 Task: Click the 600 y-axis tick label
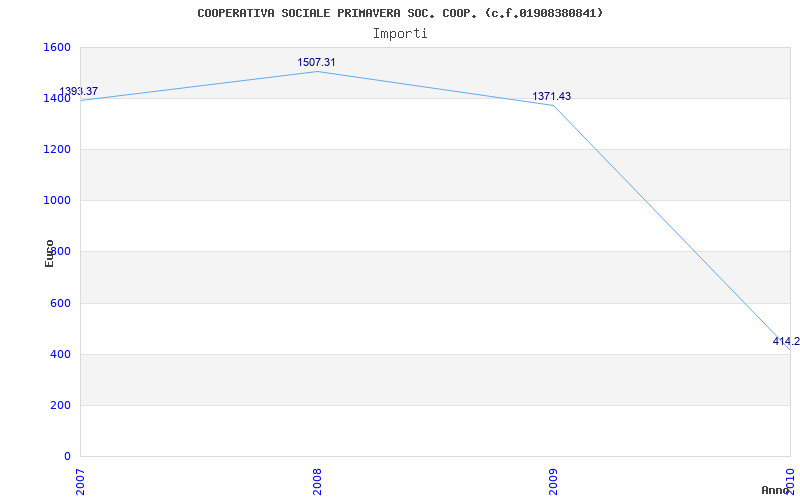point(60,303)
